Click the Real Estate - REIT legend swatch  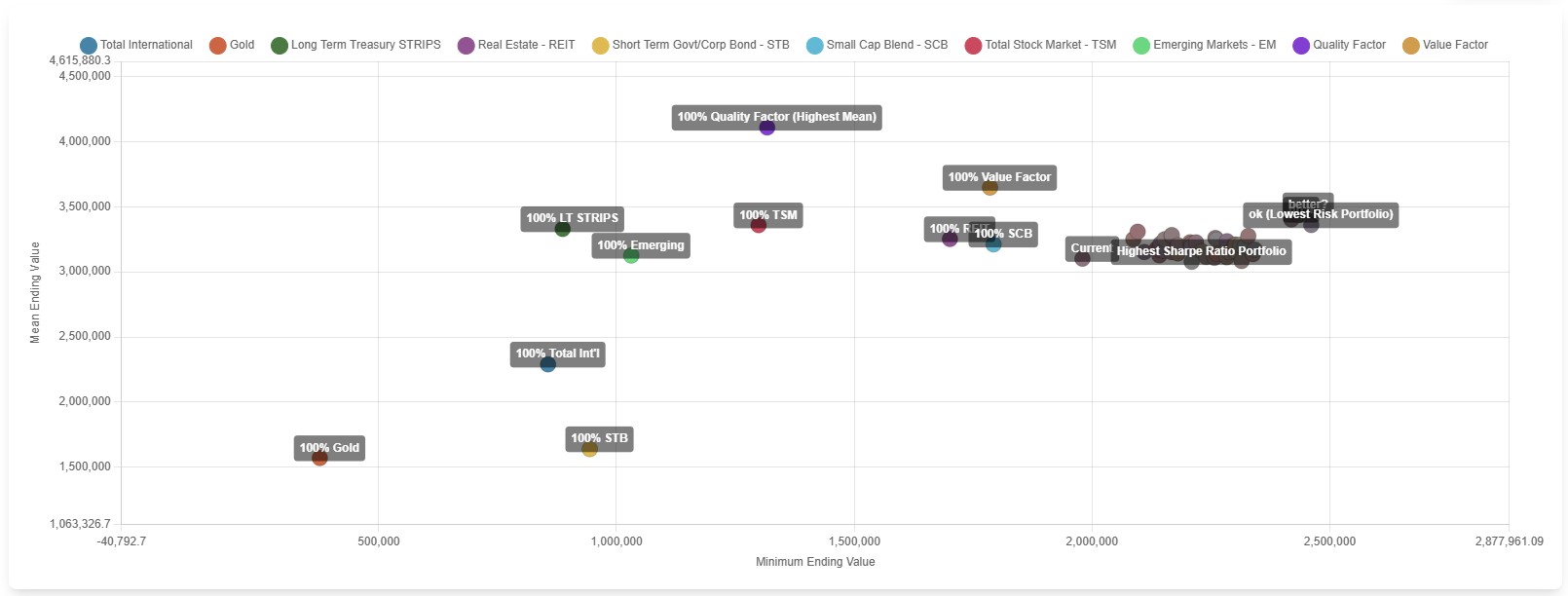(x=467, y=46)
